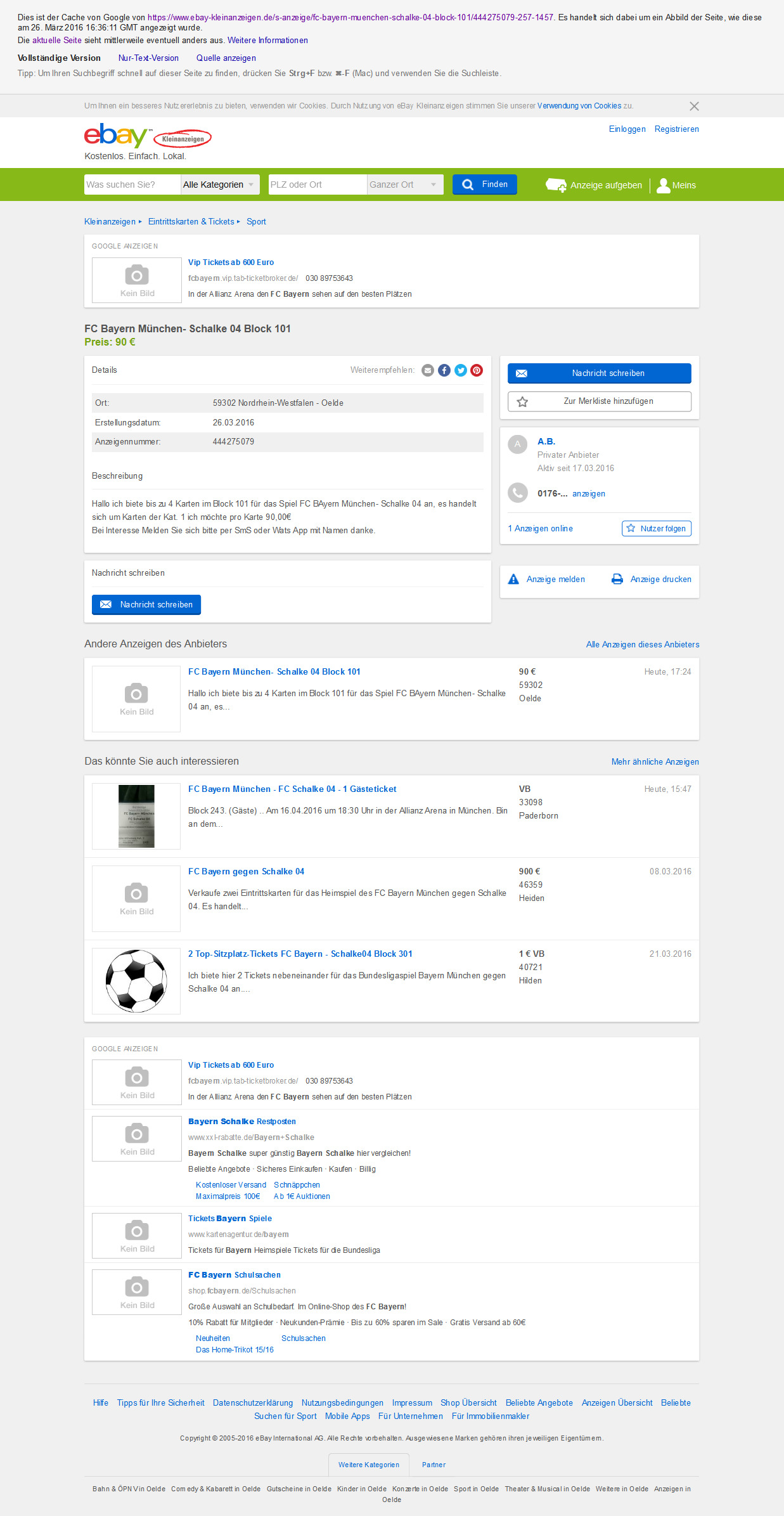The image size is (784, 1516).
Task: Click the soccer ball listing thumbnail
Action: (136, 981)
